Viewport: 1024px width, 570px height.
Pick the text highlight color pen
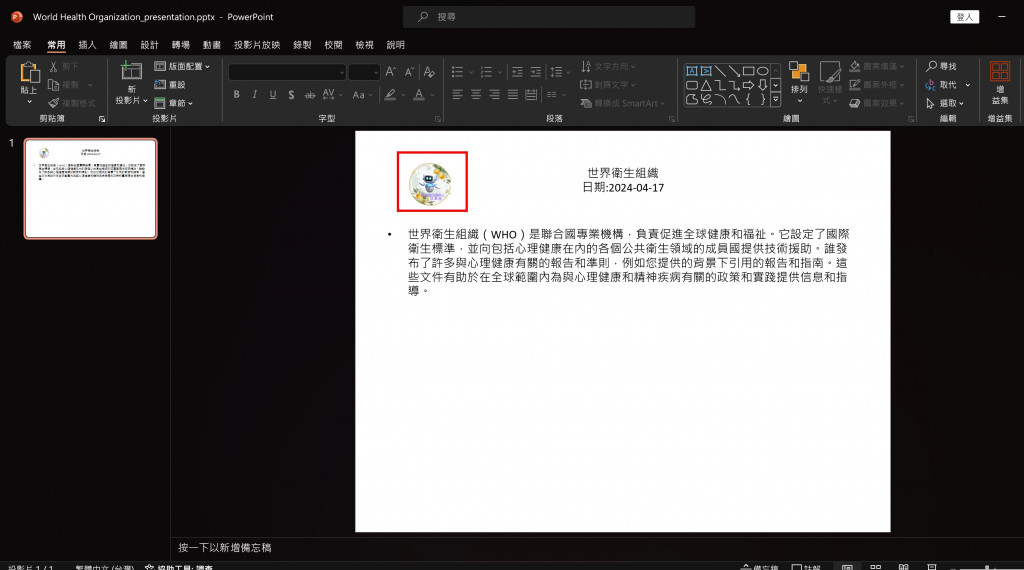pyautogui.click(x=390, y=95)
